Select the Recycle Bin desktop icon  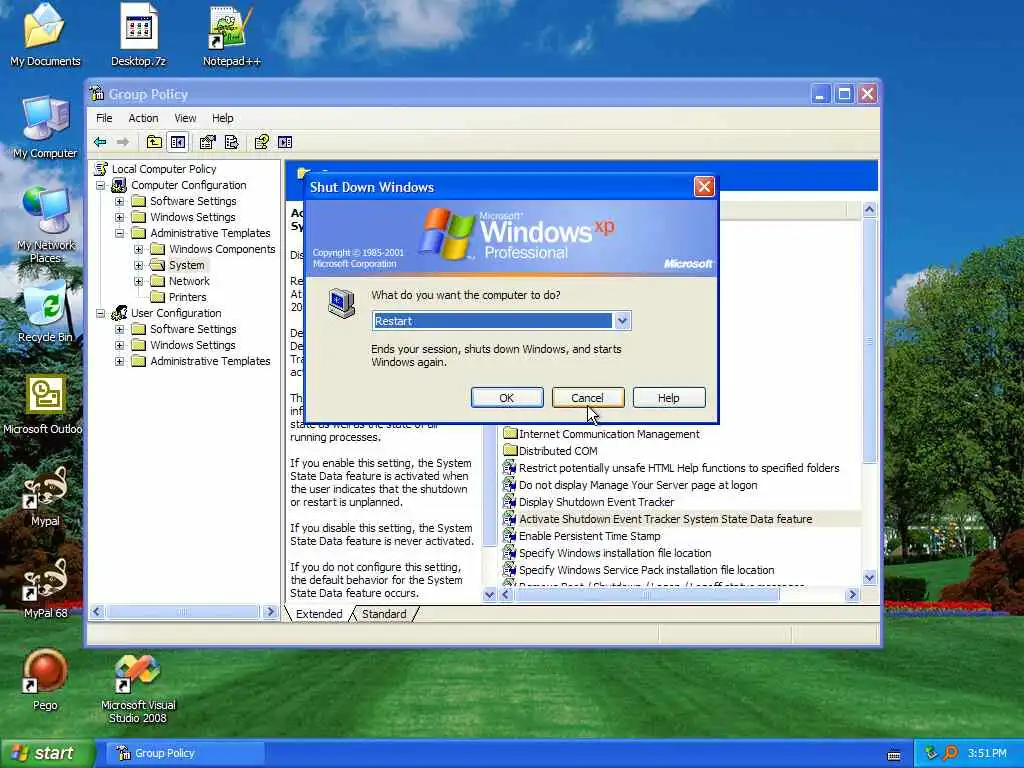(x=45, y=312)
